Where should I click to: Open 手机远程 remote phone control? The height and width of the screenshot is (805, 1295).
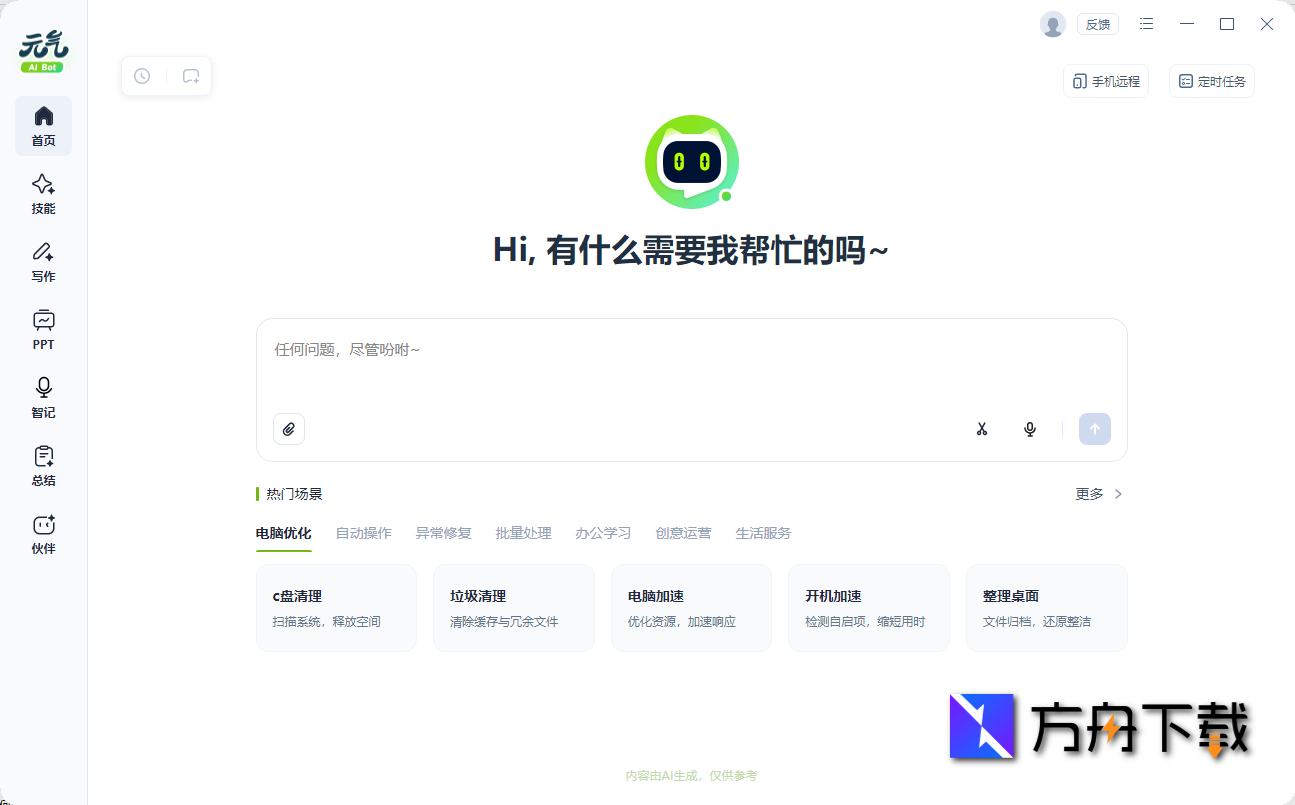click(1106, 80)
